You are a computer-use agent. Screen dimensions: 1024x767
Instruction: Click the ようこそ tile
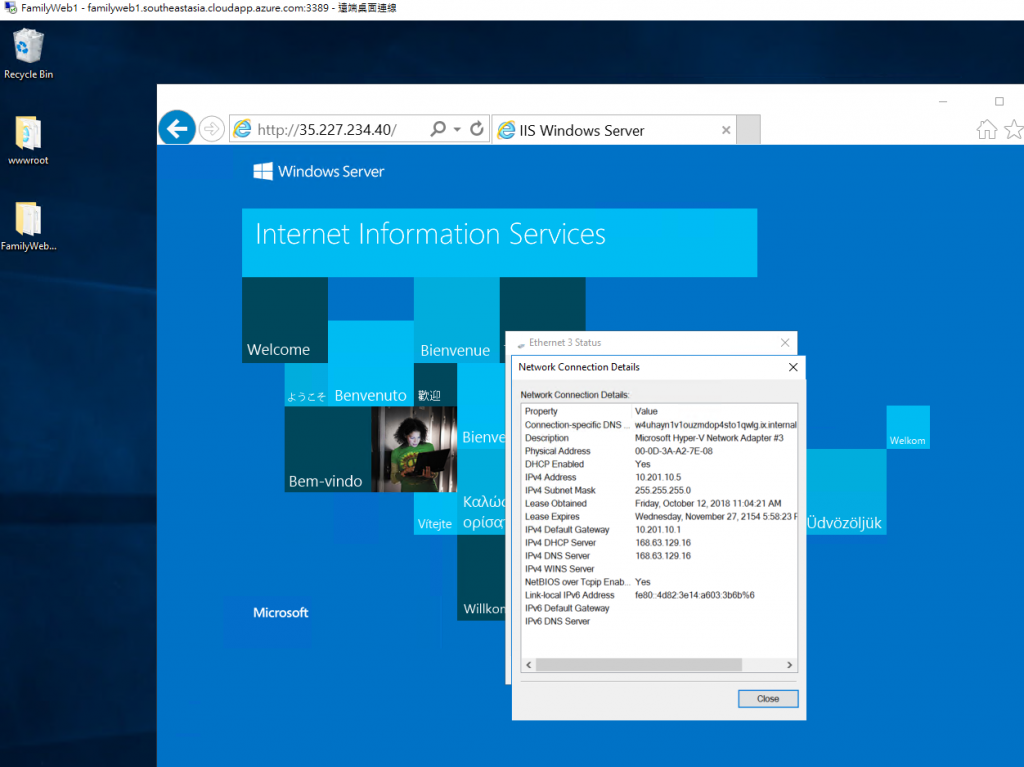306,385
